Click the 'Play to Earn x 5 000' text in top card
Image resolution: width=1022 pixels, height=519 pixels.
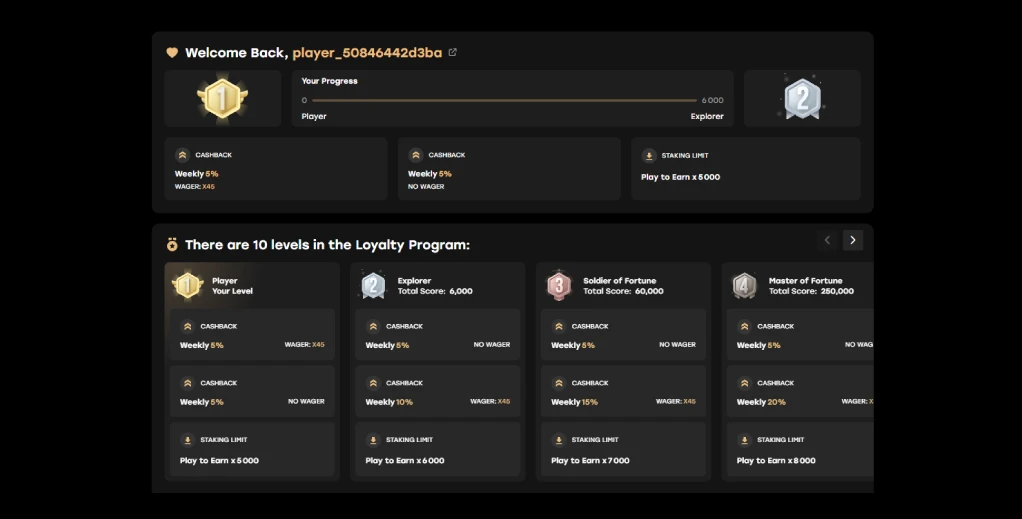point(680,177)
